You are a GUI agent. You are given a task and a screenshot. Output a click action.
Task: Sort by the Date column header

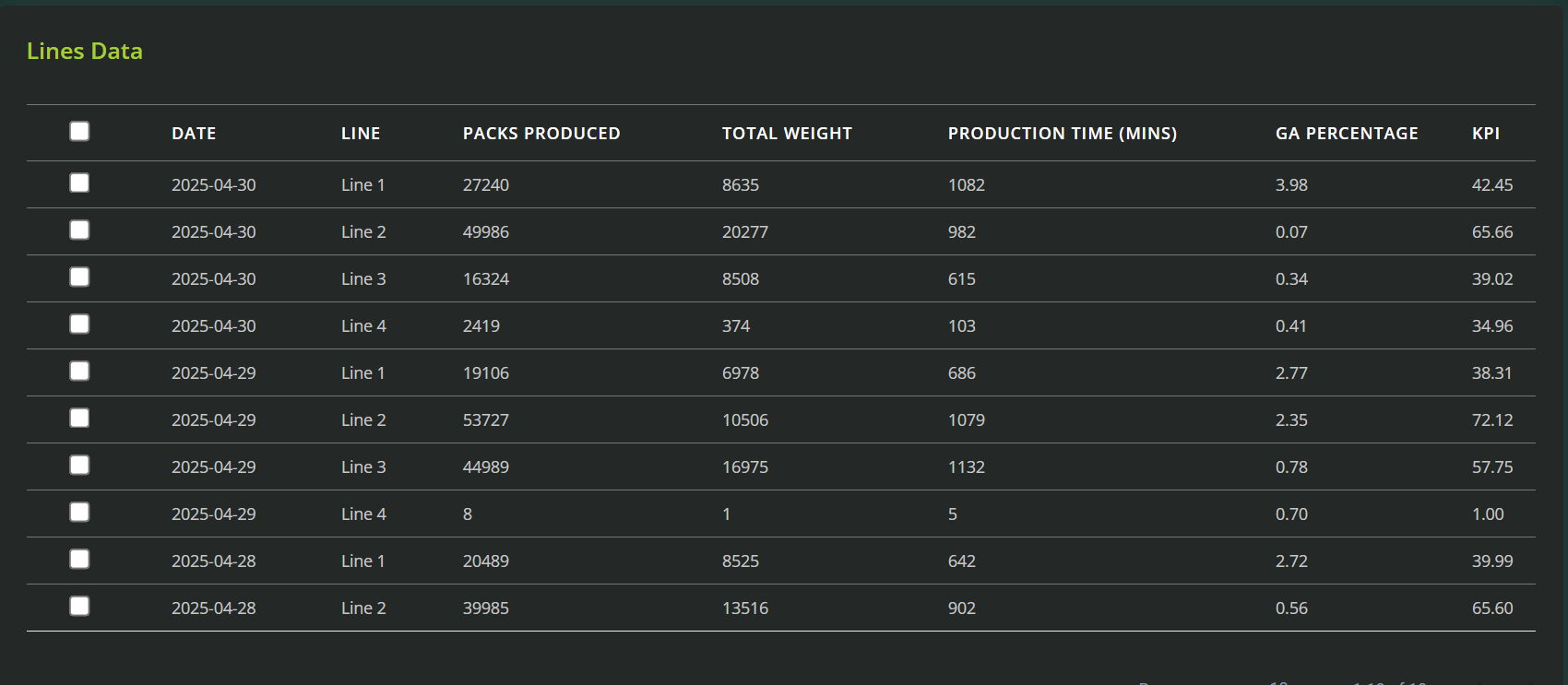point(194,134)
